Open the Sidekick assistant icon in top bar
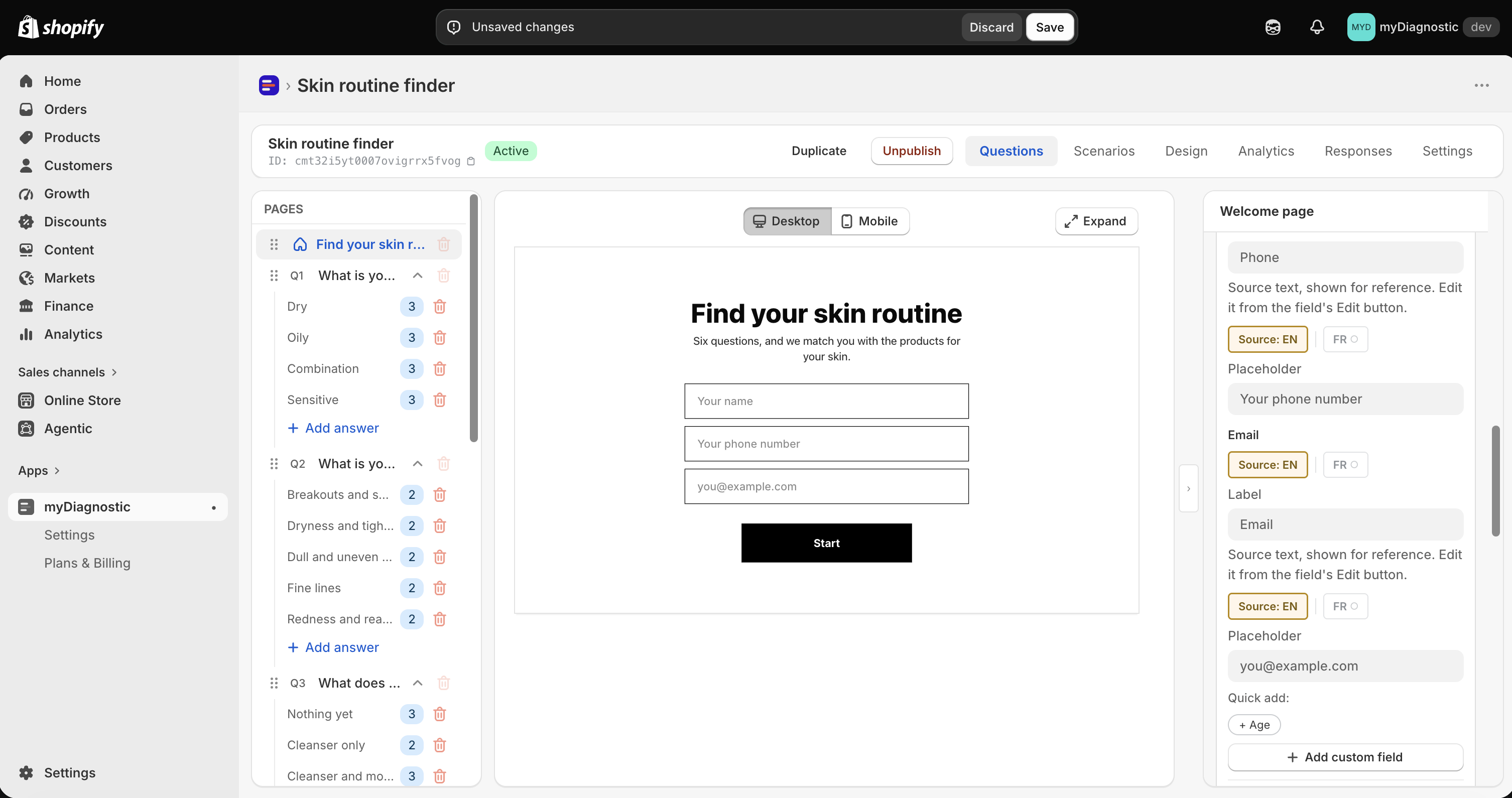Viewport: 1512px width, 798px height. 1273,27
